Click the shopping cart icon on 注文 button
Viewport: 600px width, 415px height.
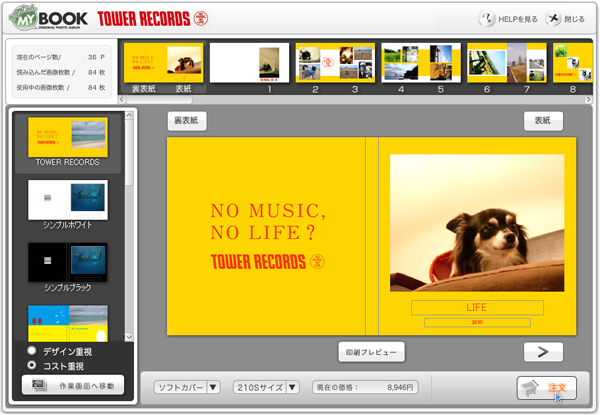coord(530,388)
